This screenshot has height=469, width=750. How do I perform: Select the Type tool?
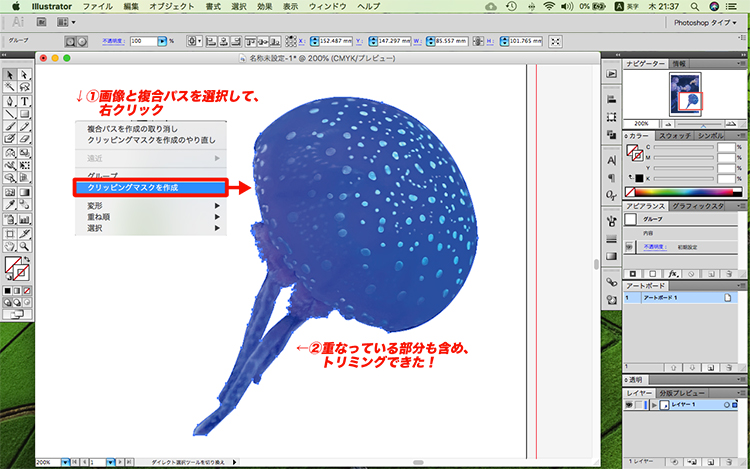[x=23, y=100]
